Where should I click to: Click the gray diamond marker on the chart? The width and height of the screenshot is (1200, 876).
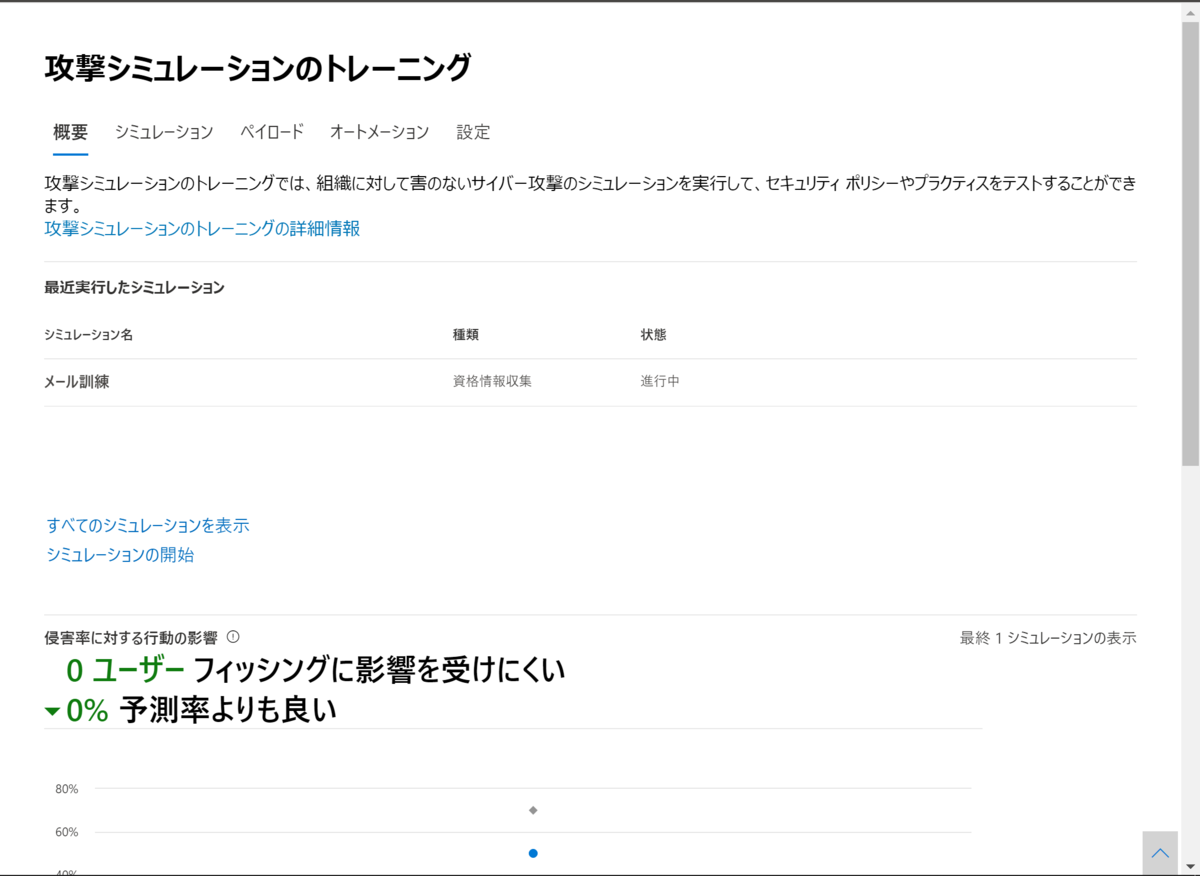[x=533, y=810]
